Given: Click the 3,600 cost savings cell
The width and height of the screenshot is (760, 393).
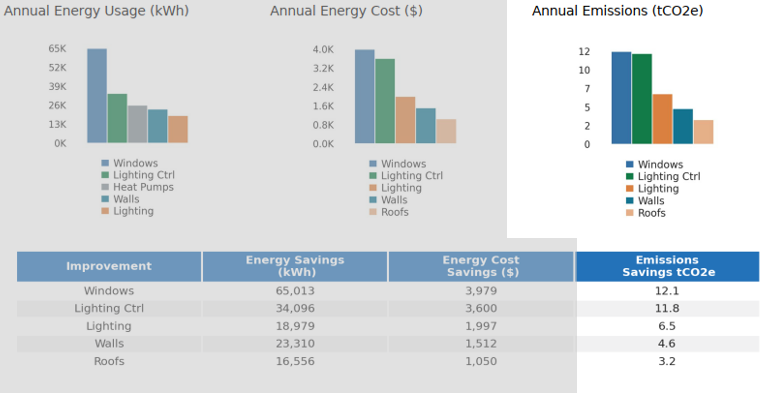Looking at the screenshot, I should 481,308.
